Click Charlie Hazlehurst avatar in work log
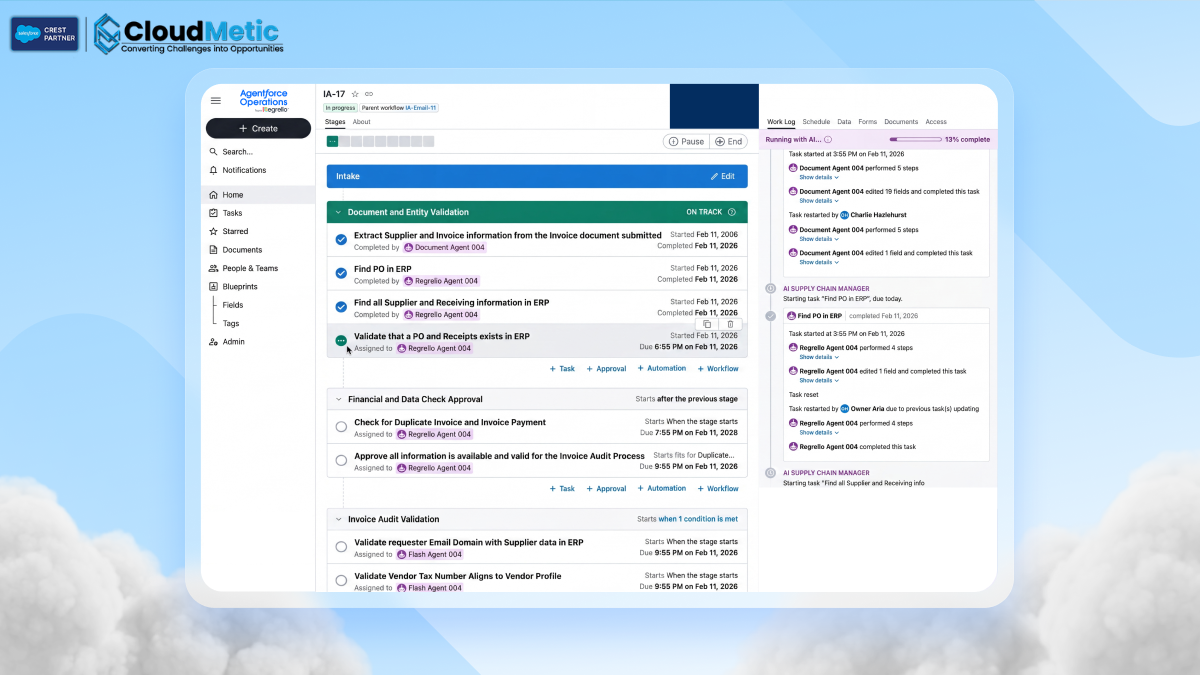 (844, 215)
